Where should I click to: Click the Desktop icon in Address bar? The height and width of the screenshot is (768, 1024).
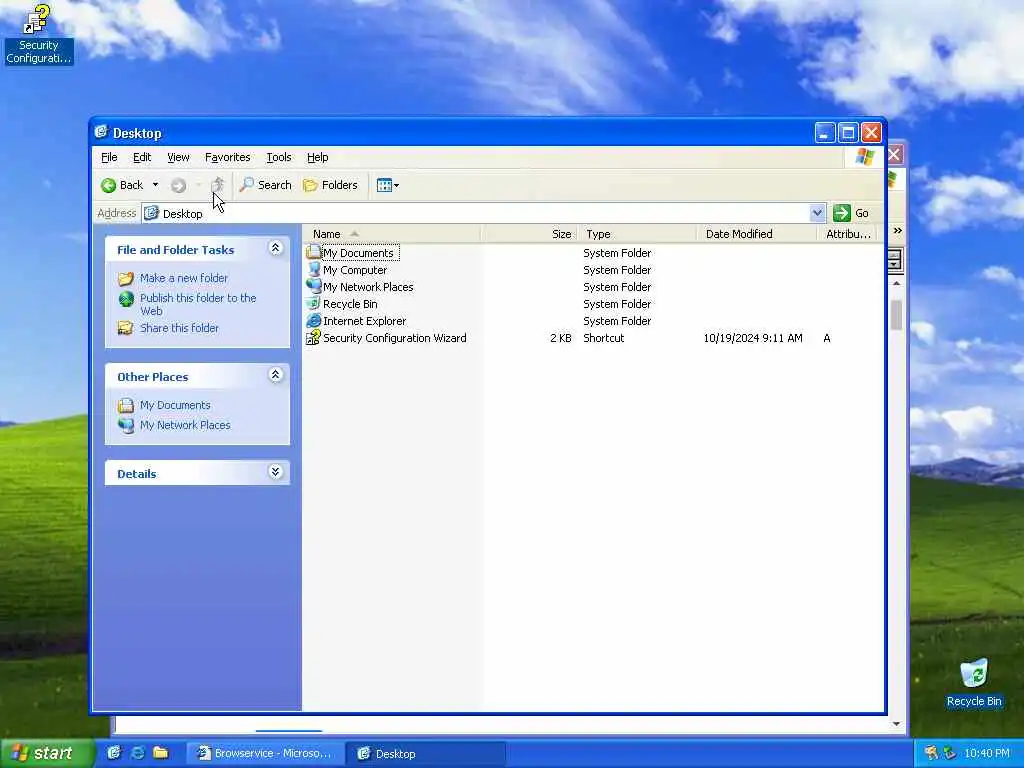pyautogui.click(x=152, y=213)
